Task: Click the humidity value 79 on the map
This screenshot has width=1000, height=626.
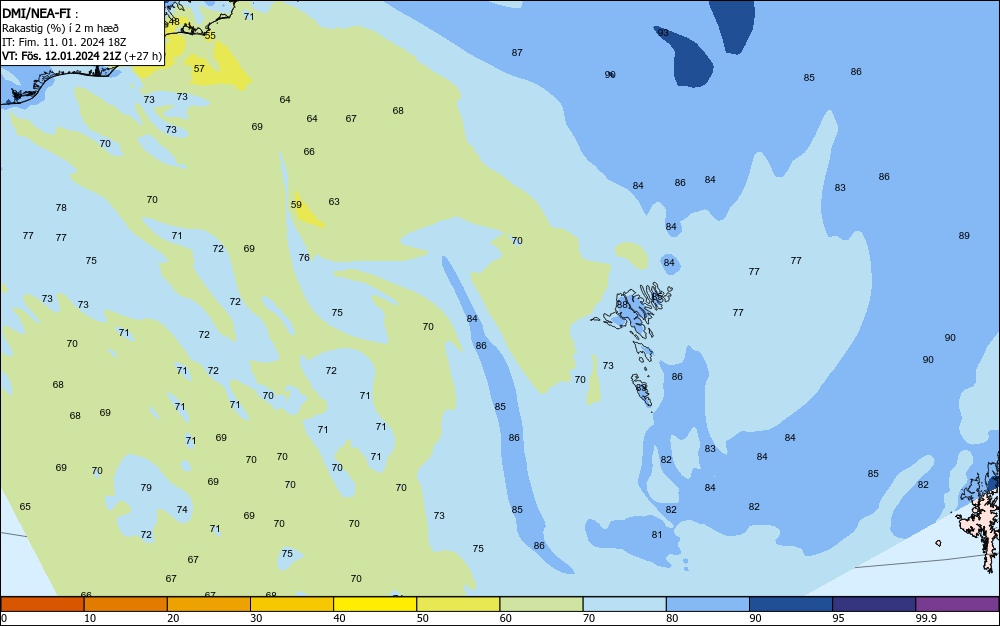Action: click(146, 487)
